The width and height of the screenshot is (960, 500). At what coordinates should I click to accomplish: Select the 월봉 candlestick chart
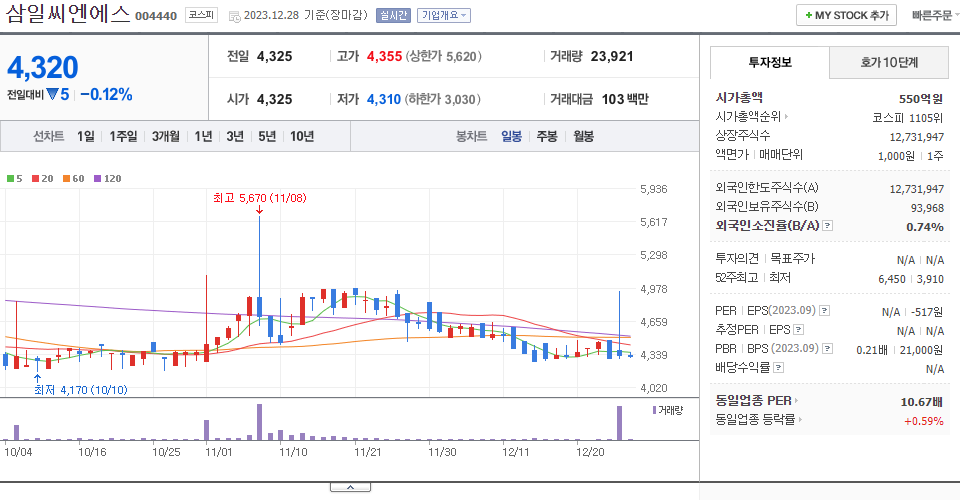point(583,136)
